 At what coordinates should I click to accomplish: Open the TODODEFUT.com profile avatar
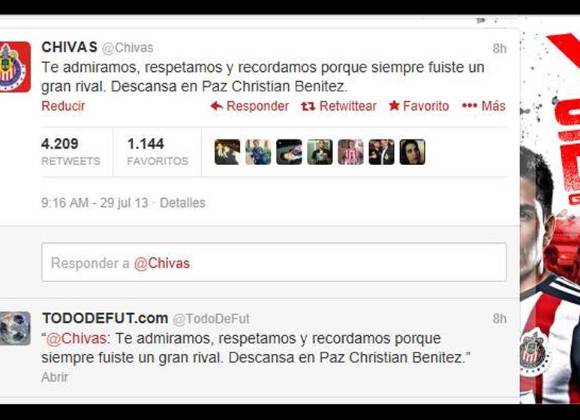coord(15,329)
